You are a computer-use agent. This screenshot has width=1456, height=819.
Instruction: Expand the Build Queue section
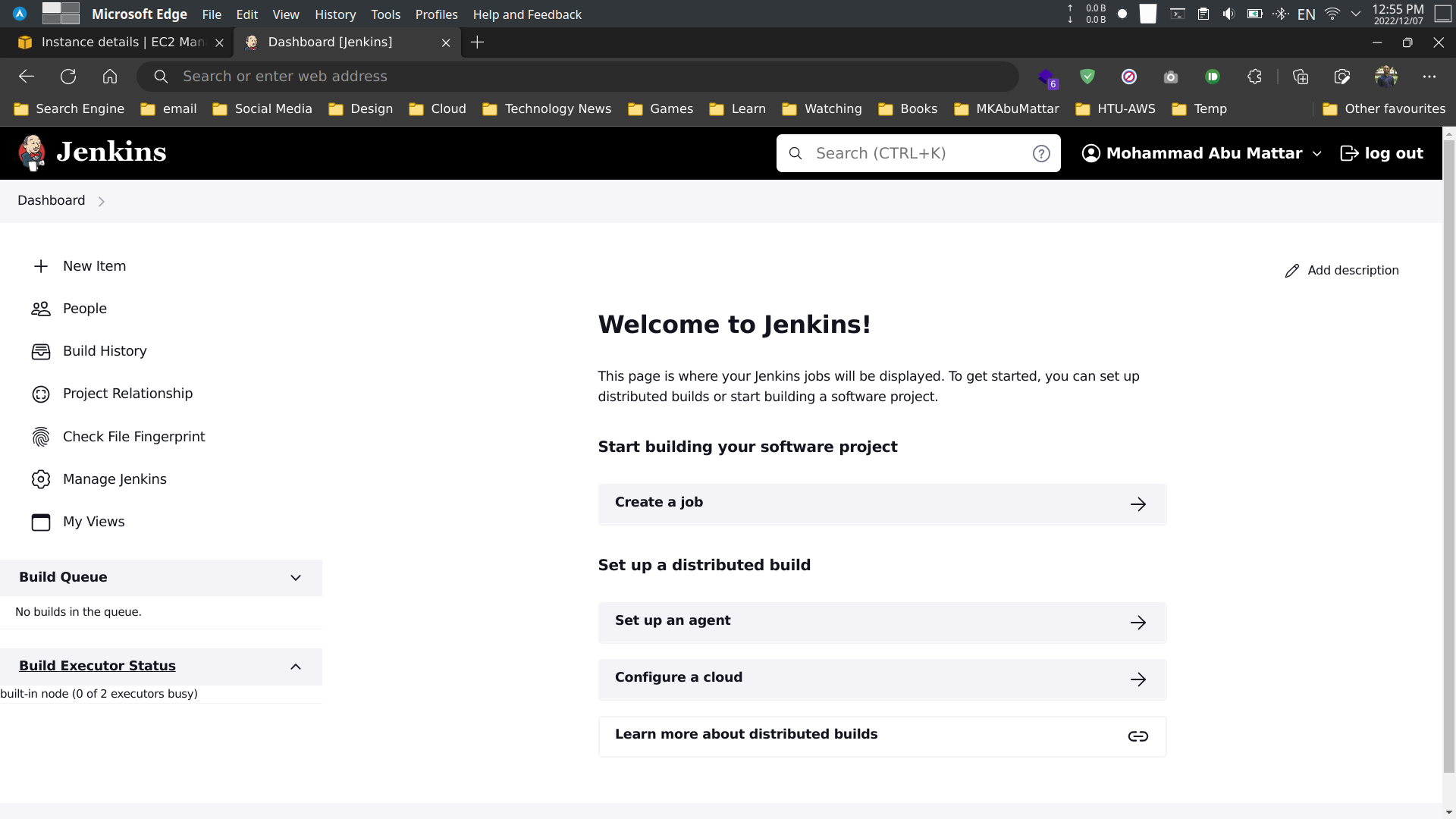tap(295, 577)
